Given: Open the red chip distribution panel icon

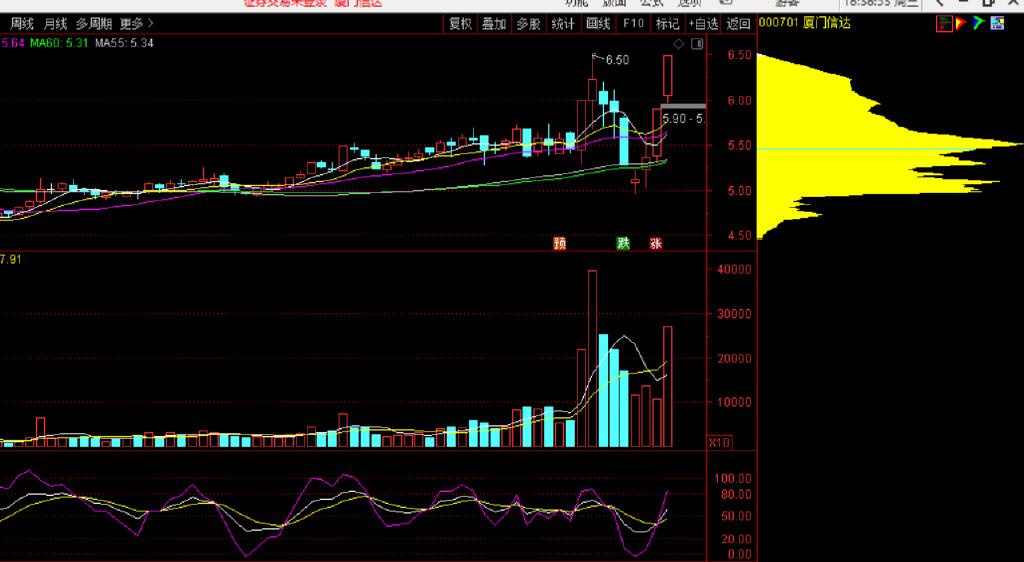Looking at the screenshot, I should pyautogui.click(x=944, y=23).
